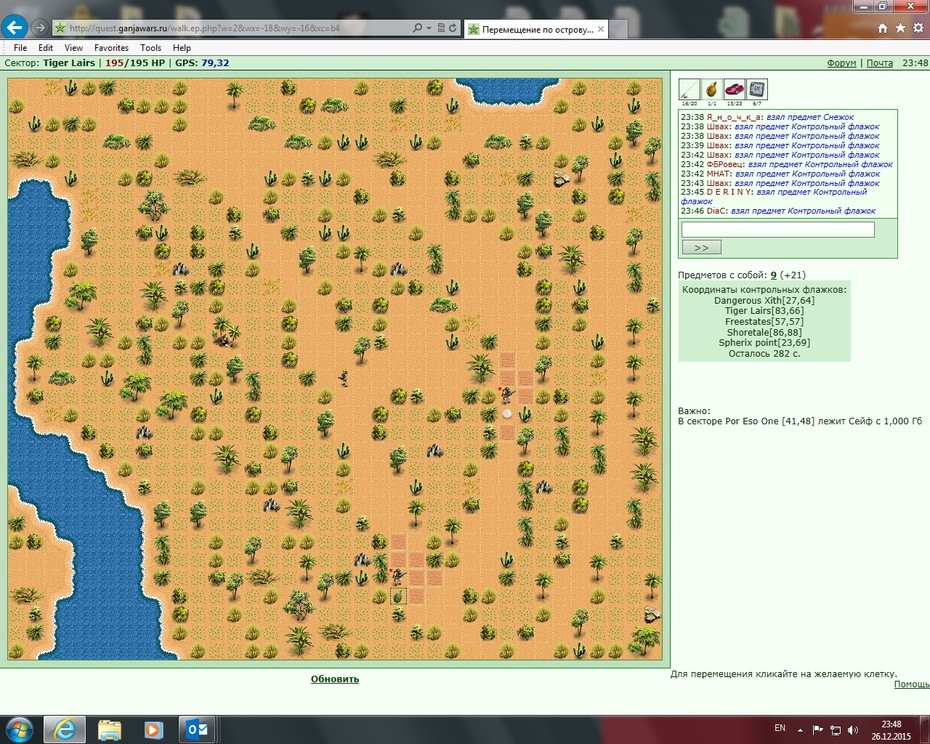Open the address bar autocomplete dropdown arrow
The height and width of the screenshot is (744, 930).
[428, 28]
